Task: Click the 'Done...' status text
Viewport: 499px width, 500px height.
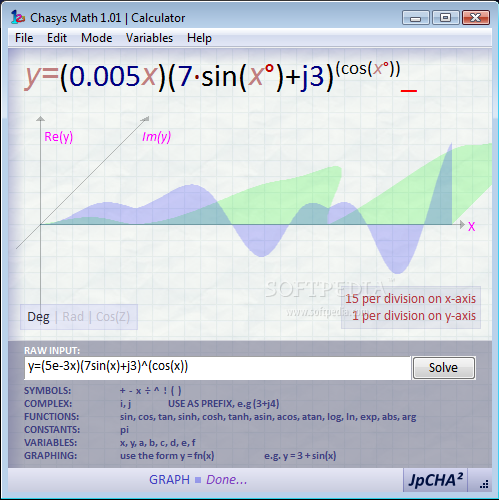Action: (x=227, y=480)
